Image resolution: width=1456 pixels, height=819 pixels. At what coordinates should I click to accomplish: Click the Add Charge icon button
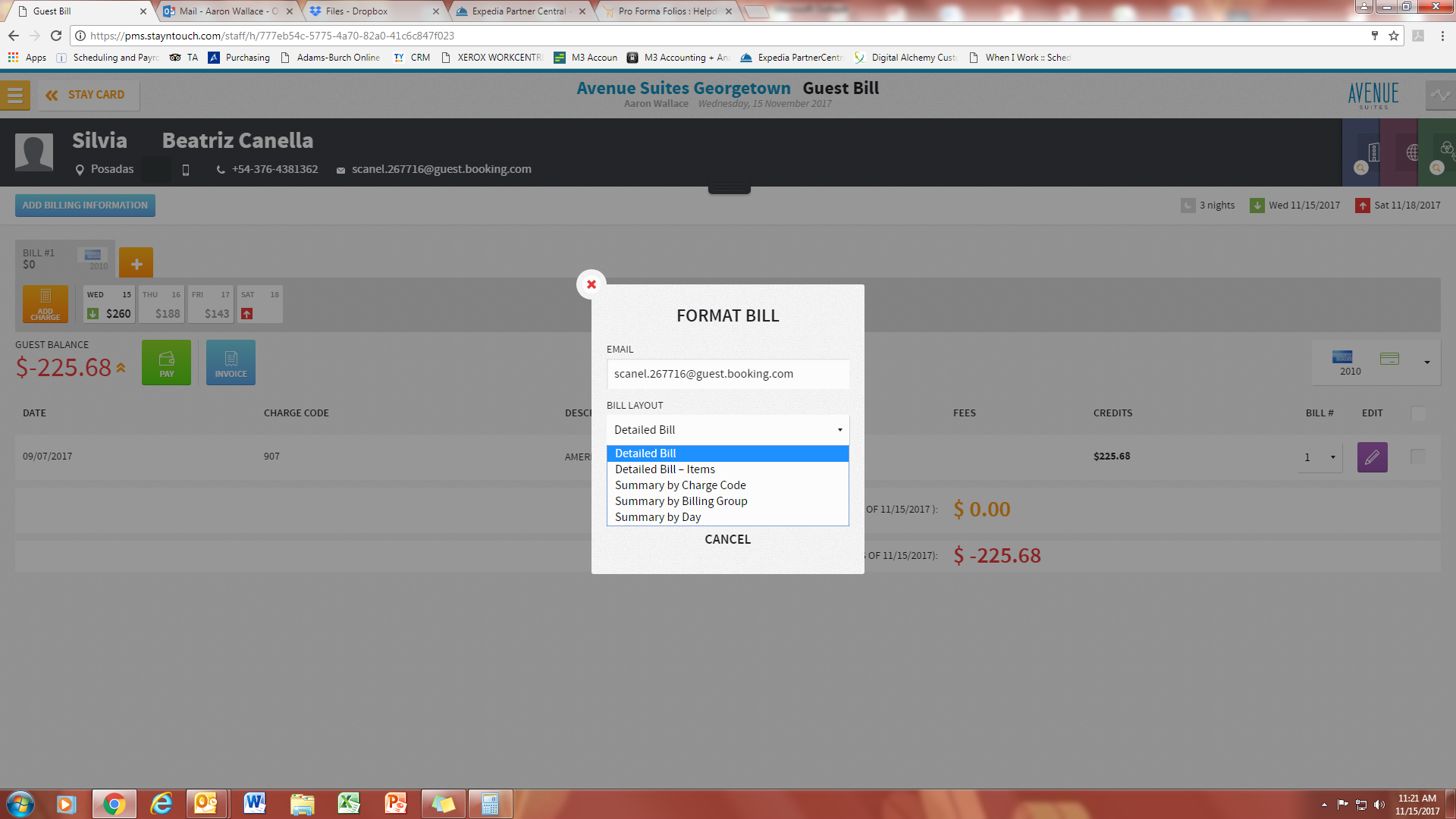pos(45,304)
